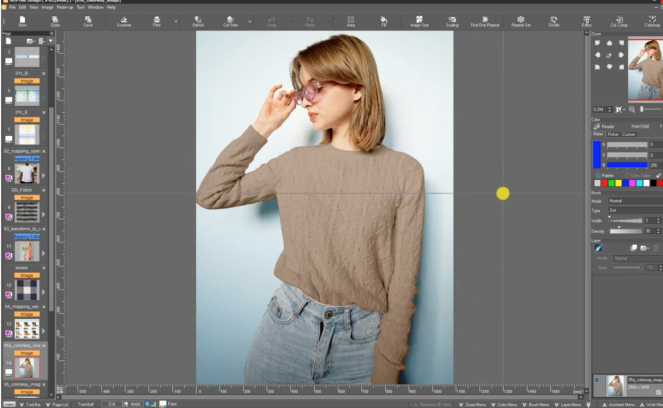This screenshot has height=408, width=663.
Task: Create a new document with New
Action: [x=22, y=22]
